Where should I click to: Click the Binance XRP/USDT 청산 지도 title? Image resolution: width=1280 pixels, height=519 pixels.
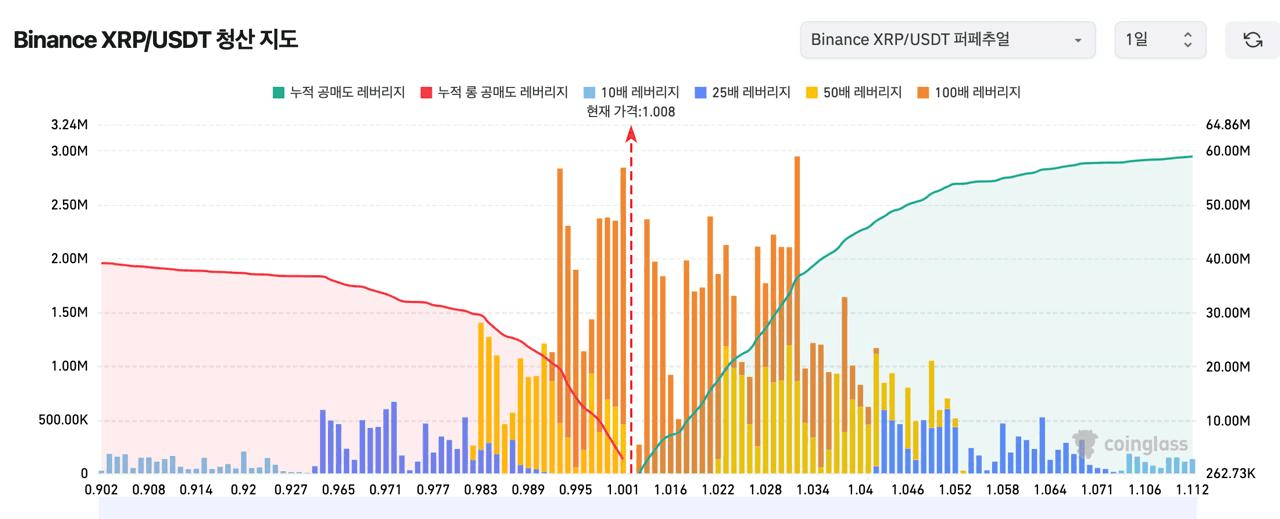tap(155, 40)
